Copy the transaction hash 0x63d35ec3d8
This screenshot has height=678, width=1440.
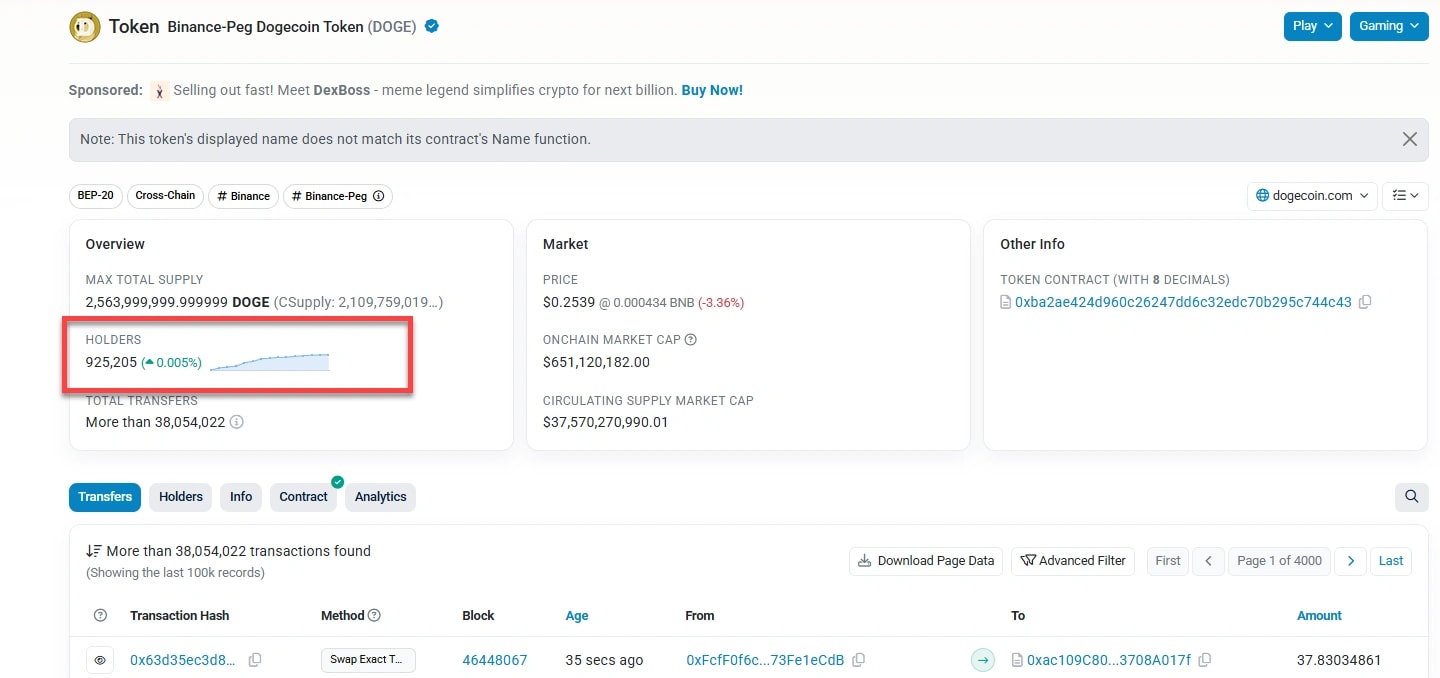[255, 660]
